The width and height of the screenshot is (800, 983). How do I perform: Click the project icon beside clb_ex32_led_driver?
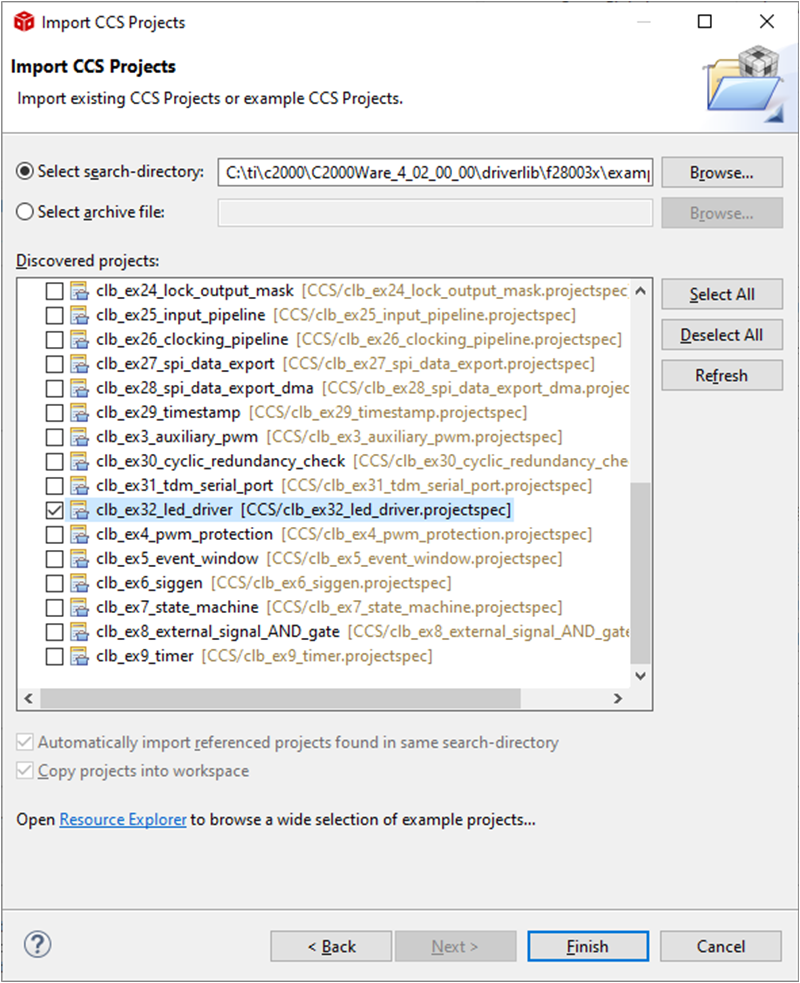79,510
